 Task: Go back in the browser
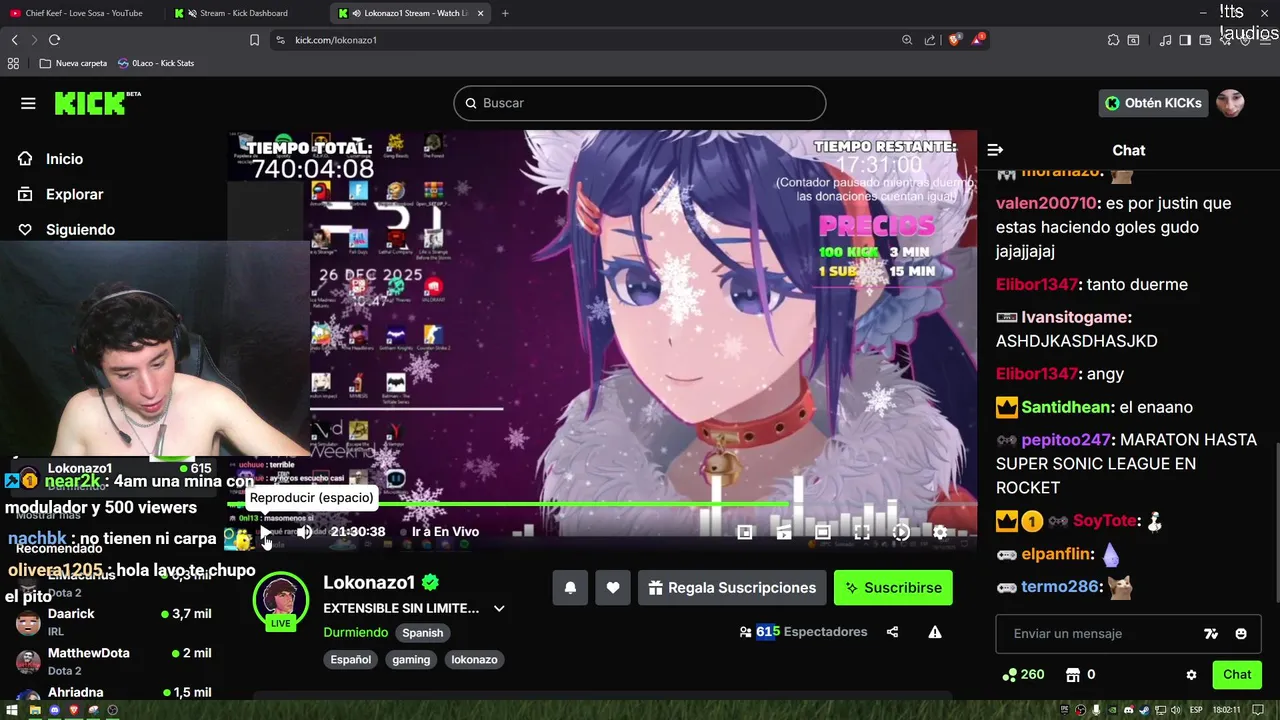(14, 40)
